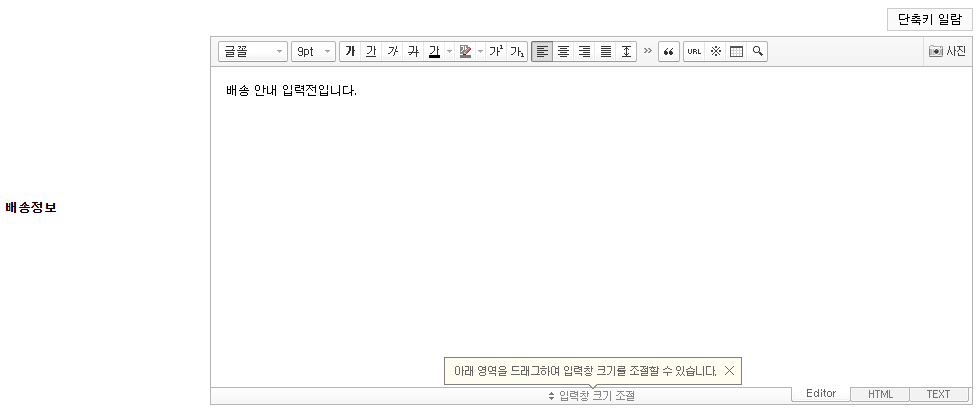Click the 단축키 일람 button
980x417 pixels.
[929, 20]
